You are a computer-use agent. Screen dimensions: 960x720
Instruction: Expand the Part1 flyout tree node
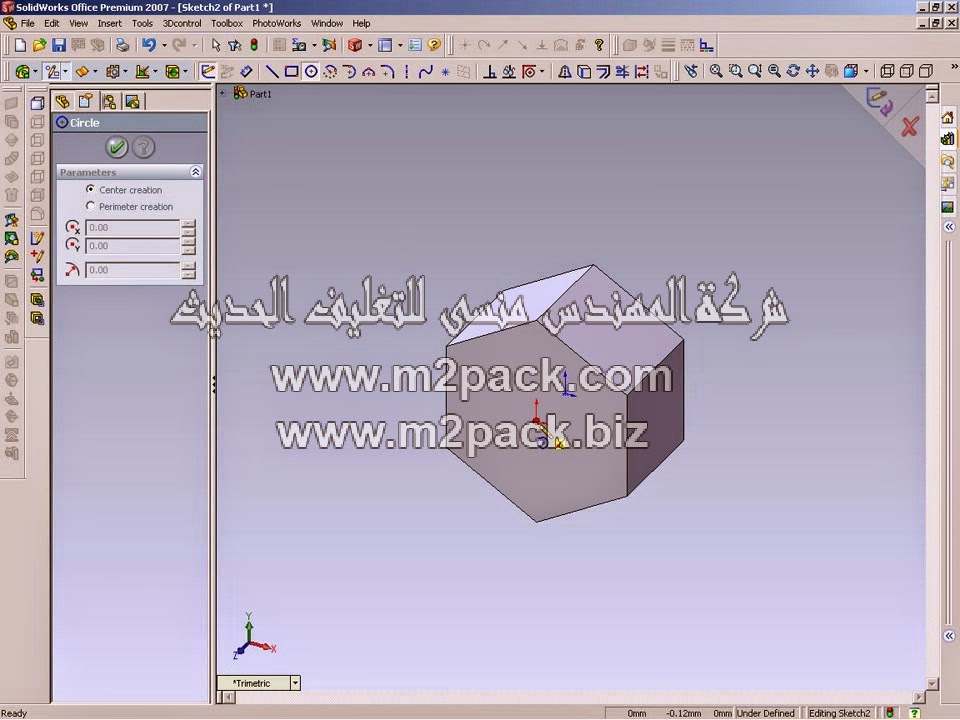click(223, 94)
